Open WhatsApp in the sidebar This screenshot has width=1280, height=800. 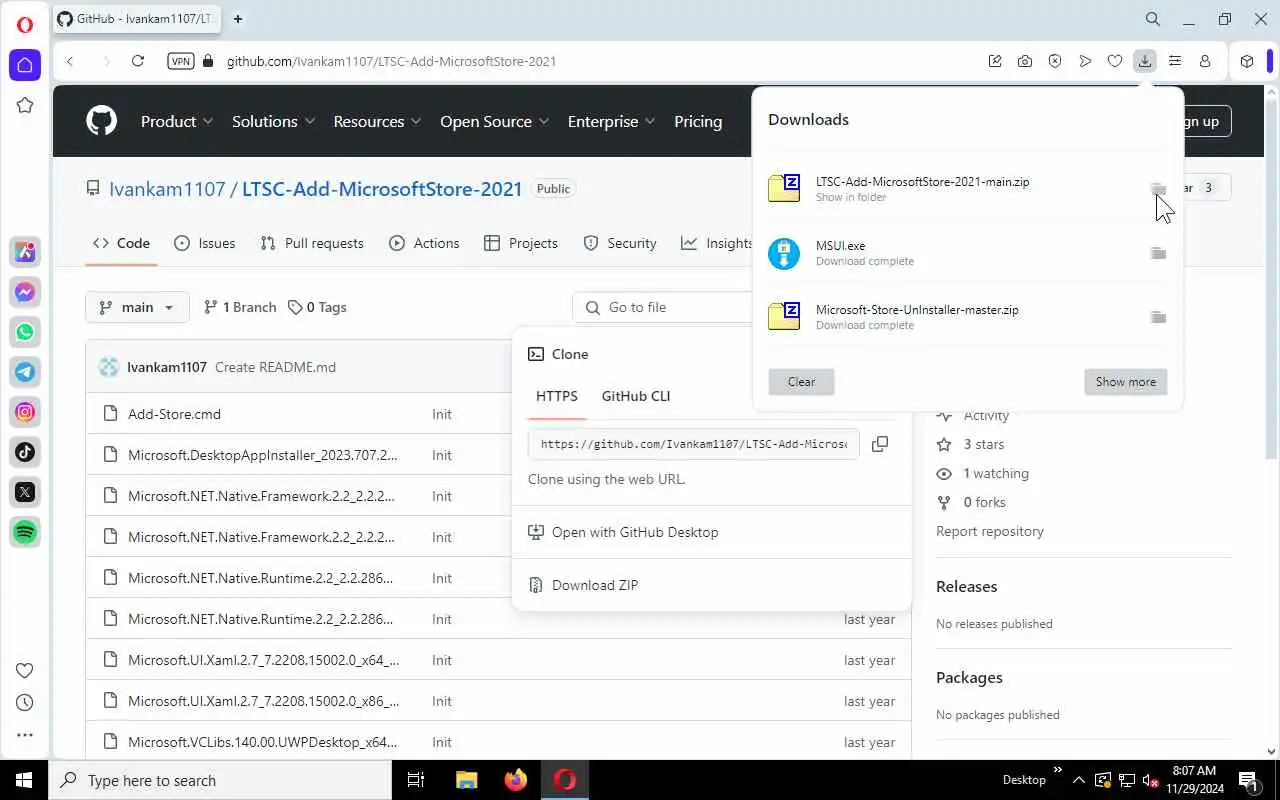25,332
